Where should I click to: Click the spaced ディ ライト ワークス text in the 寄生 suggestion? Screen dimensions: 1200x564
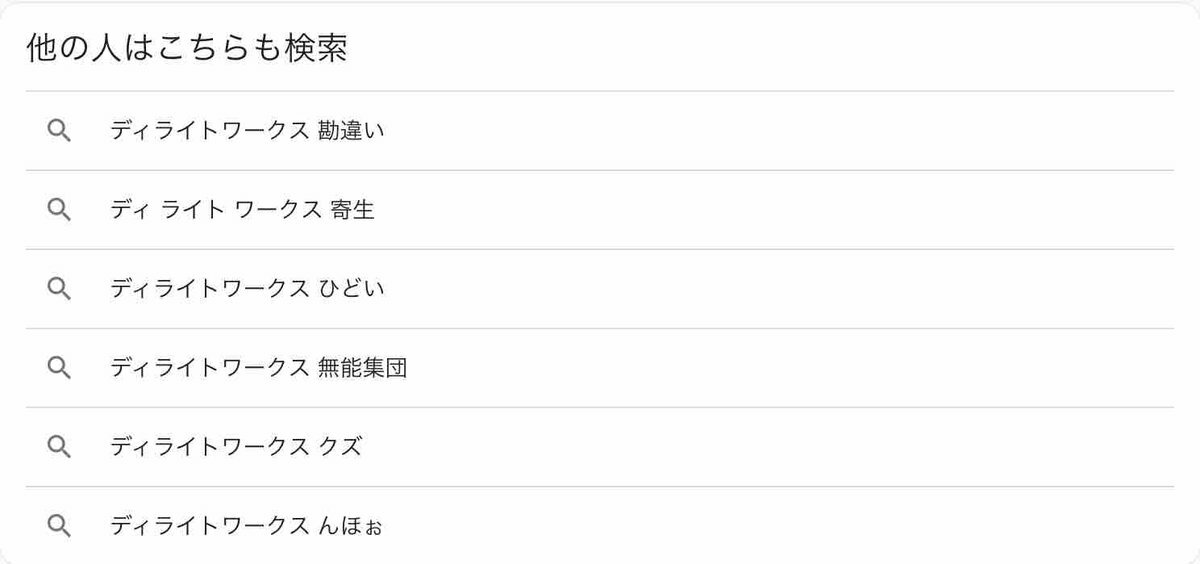215,210
